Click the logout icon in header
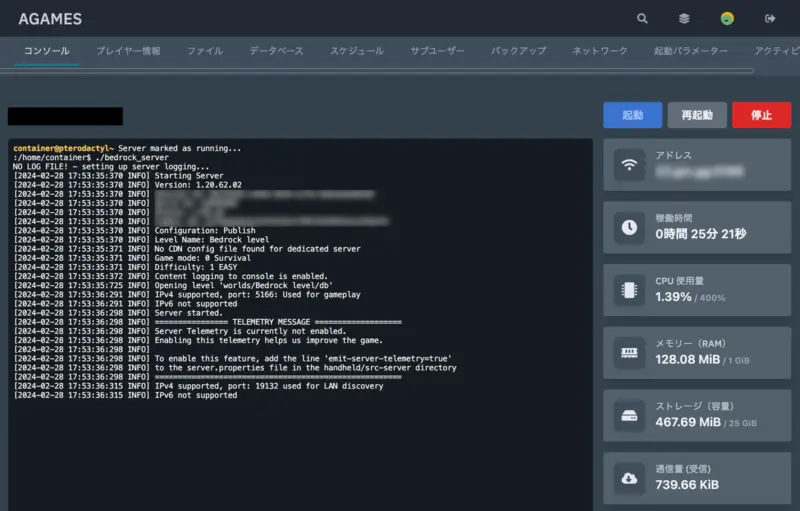 click(x=770, y=18)
